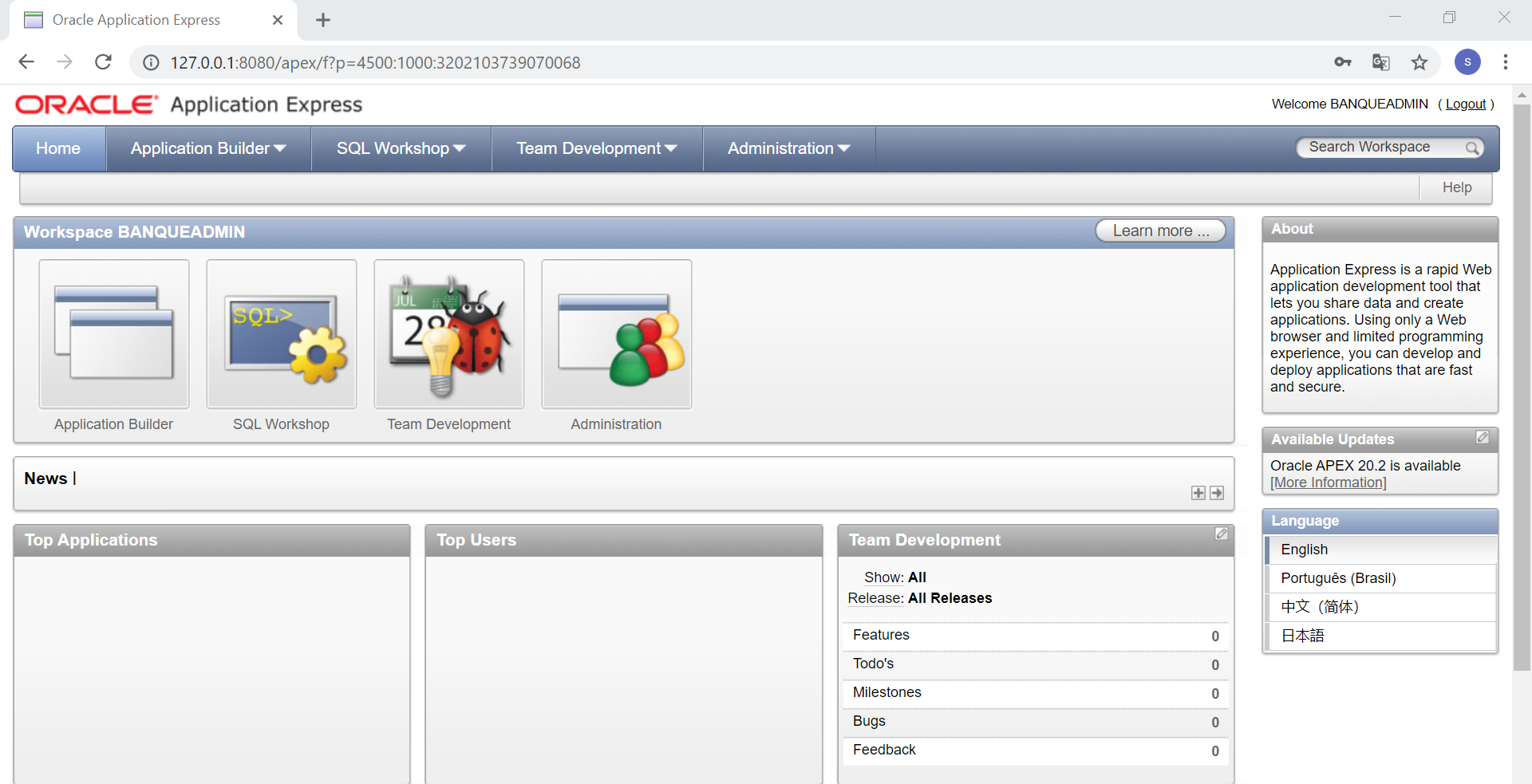
Task: Close the Oracle Application Express tab
Action: coord(278,20)
